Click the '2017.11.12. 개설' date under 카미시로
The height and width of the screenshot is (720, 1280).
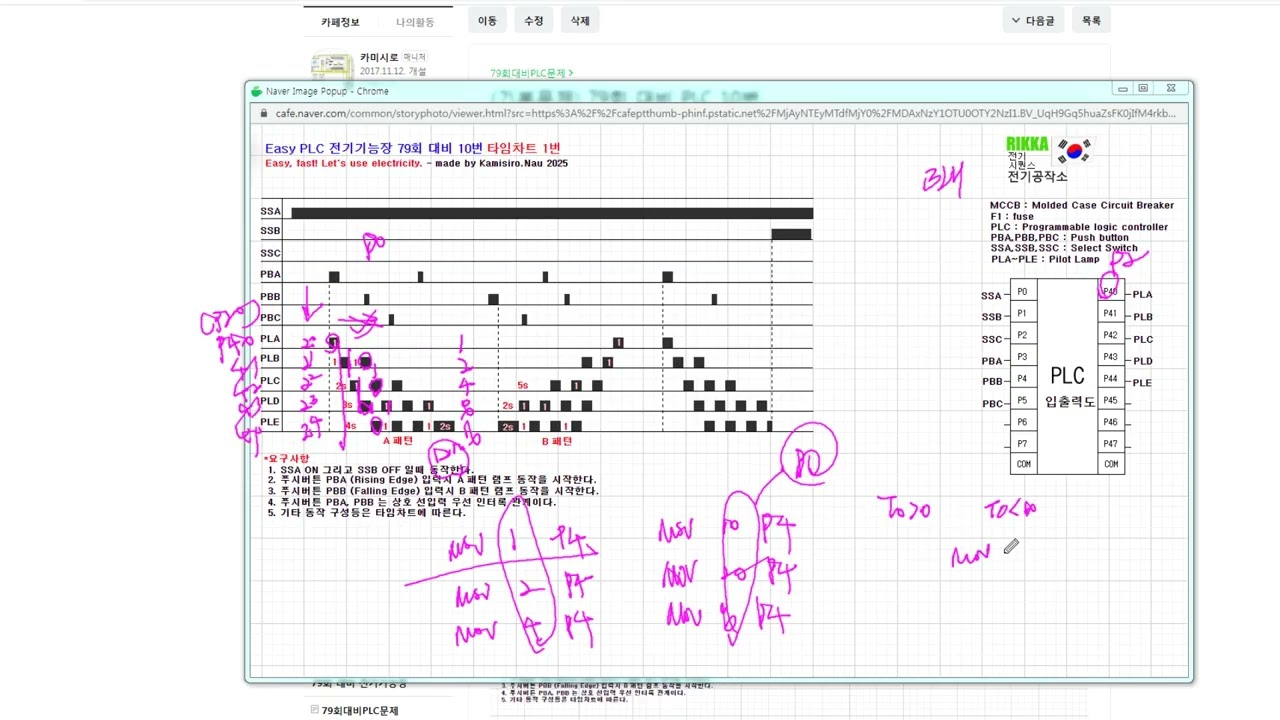click(393, 71)
